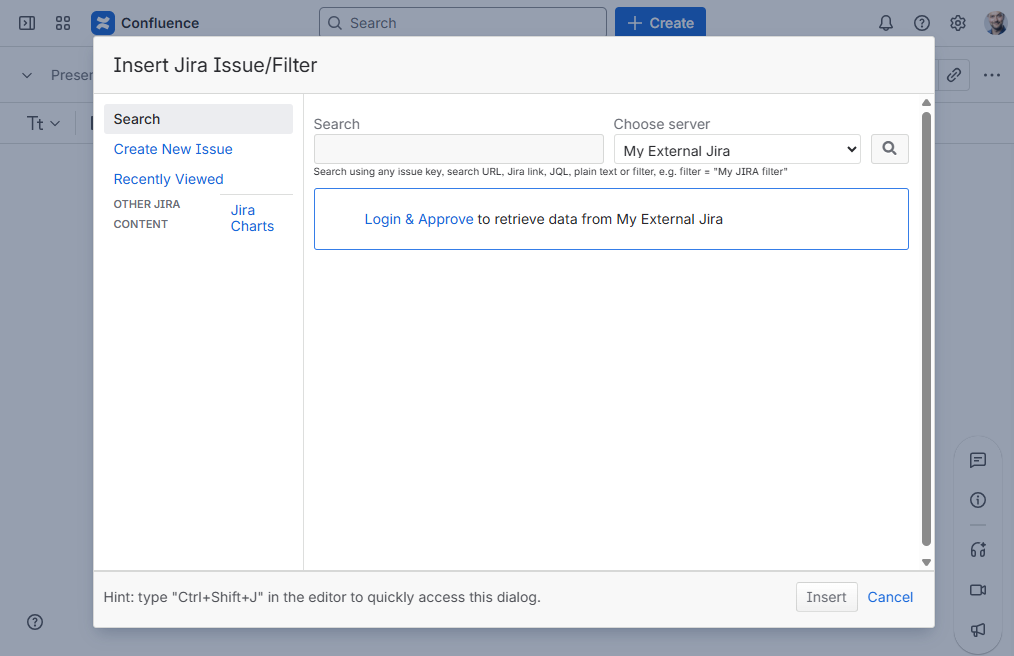This screenshot has width=1014, height=656.
Task: Open Jira Charts link
Action: pos(252,218)
